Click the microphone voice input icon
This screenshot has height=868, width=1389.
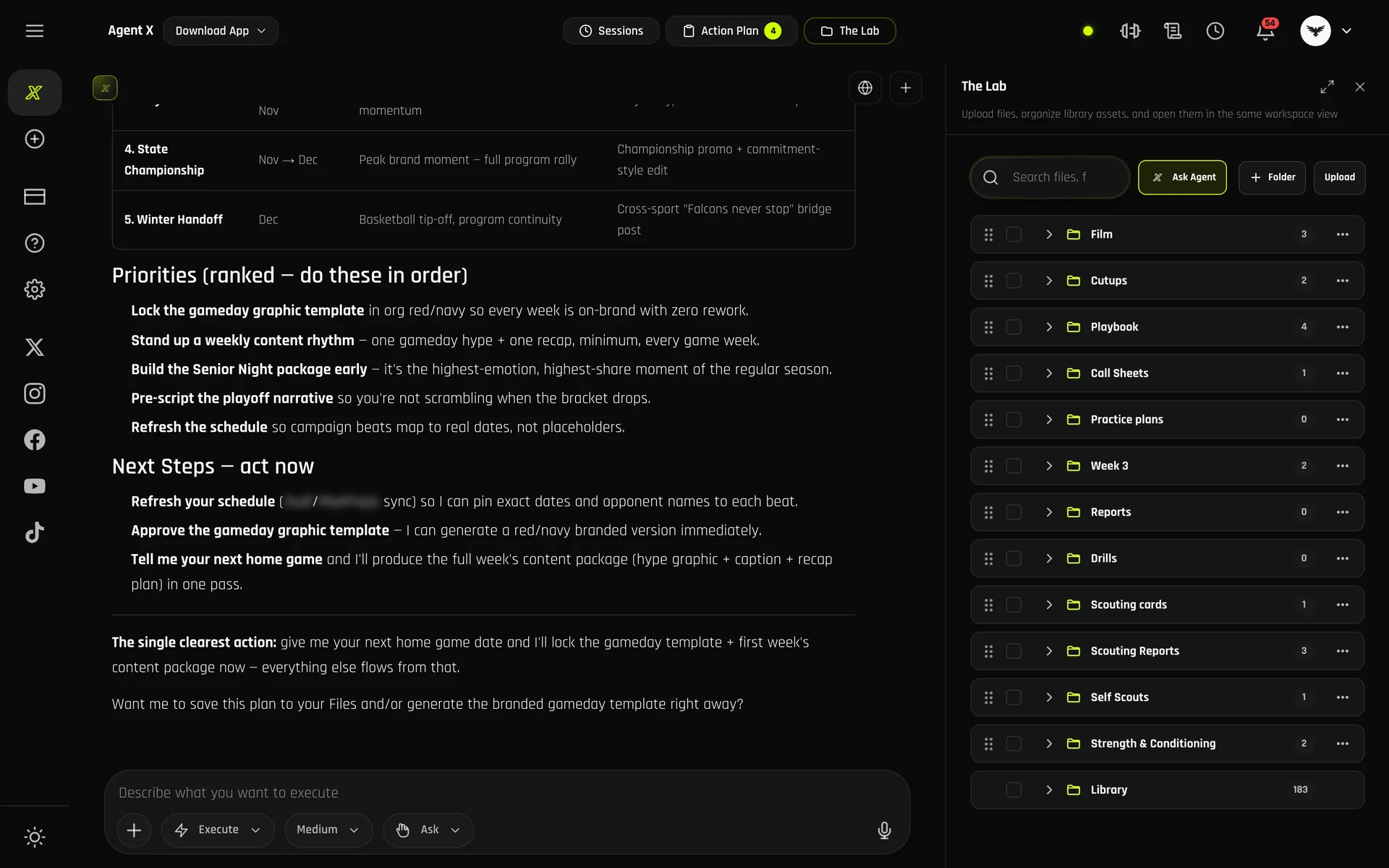tap(884, 830)
